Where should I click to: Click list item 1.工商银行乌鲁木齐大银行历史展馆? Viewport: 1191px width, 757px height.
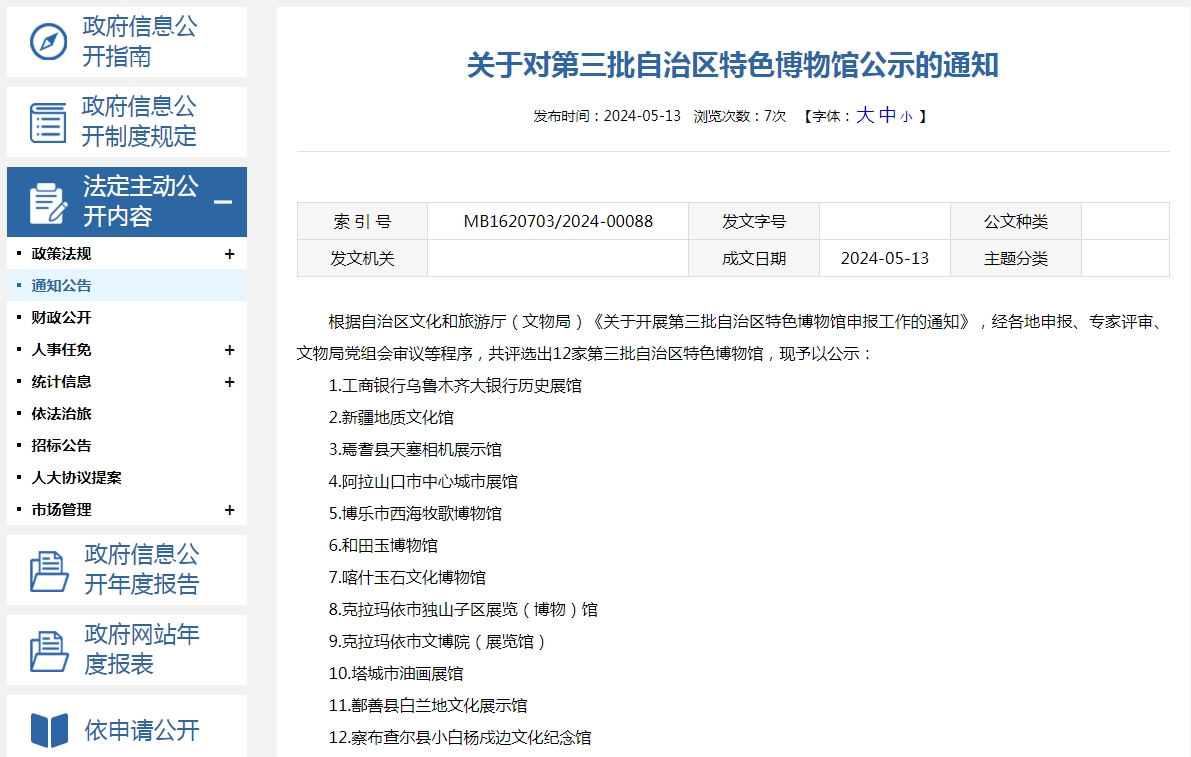[455, 386]
